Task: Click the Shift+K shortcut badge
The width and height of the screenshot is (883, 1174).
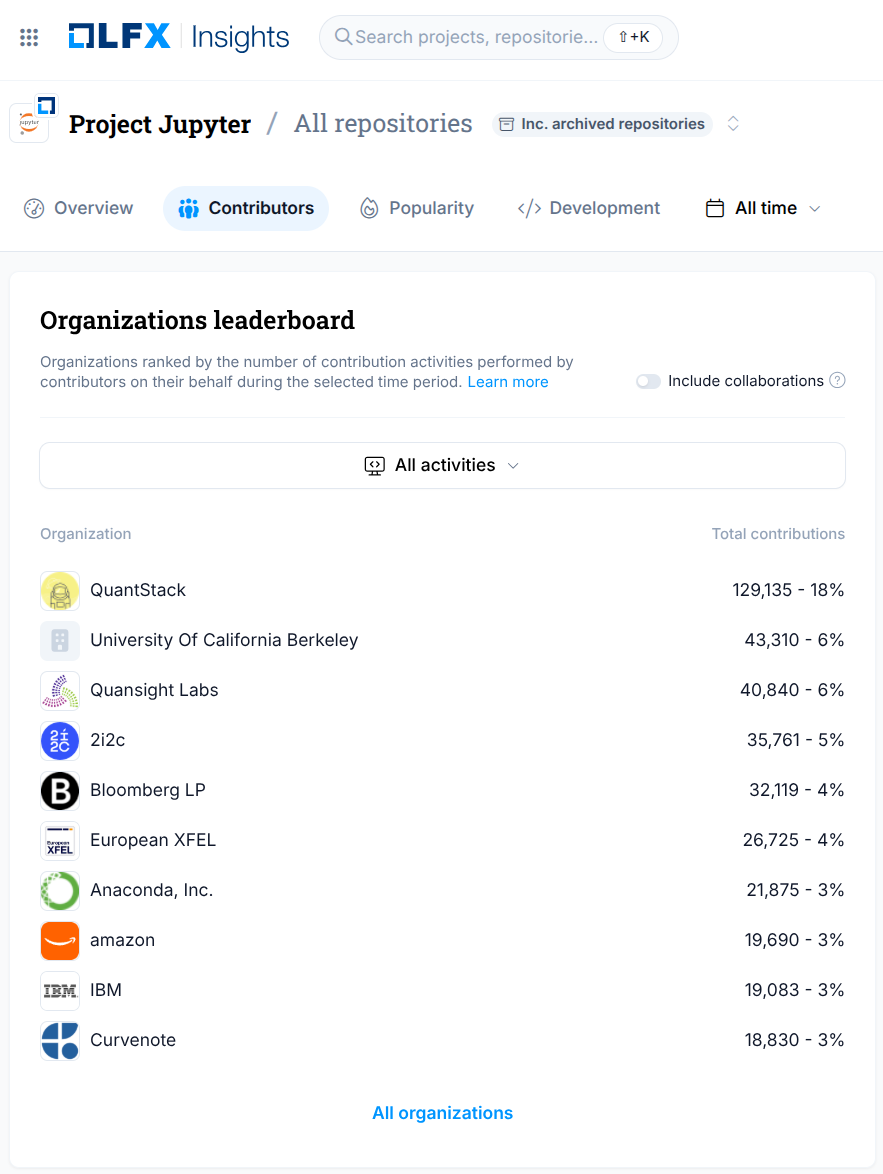Action: [x=633, y=37]
